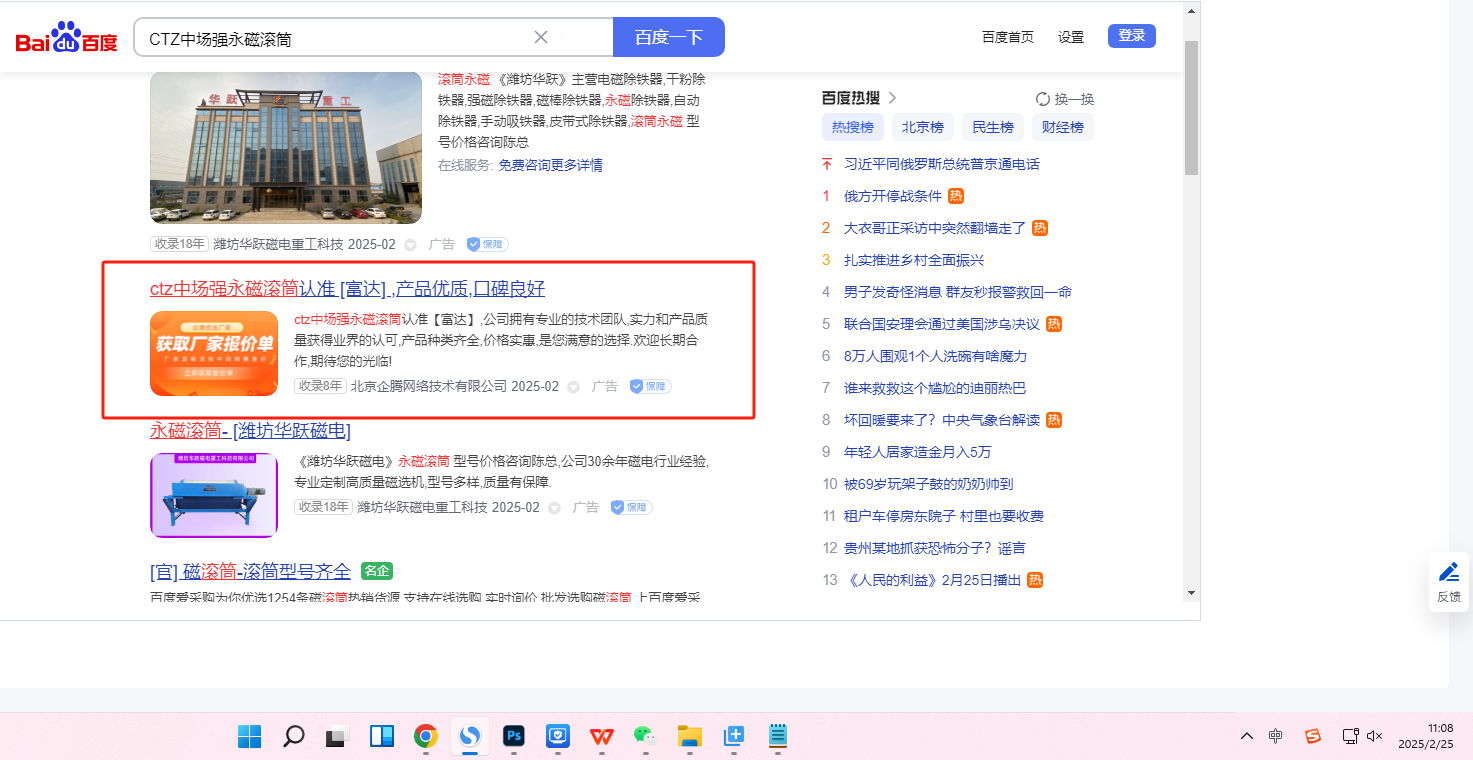
Task: Clear the search box with the X icon
Action: point(541,37)
